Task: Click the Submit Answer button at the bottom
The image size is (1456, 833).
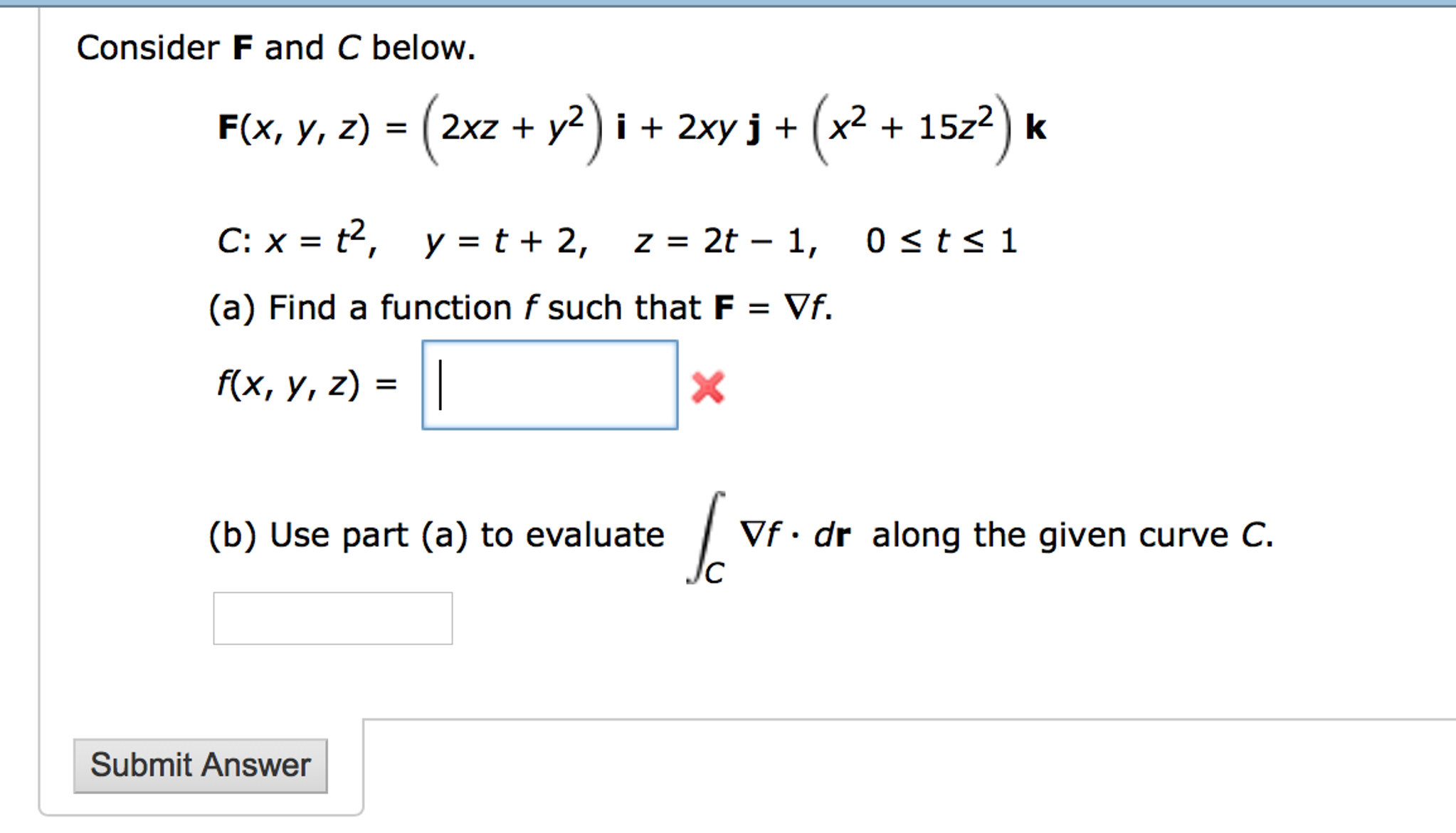Action: pos(199,764)
